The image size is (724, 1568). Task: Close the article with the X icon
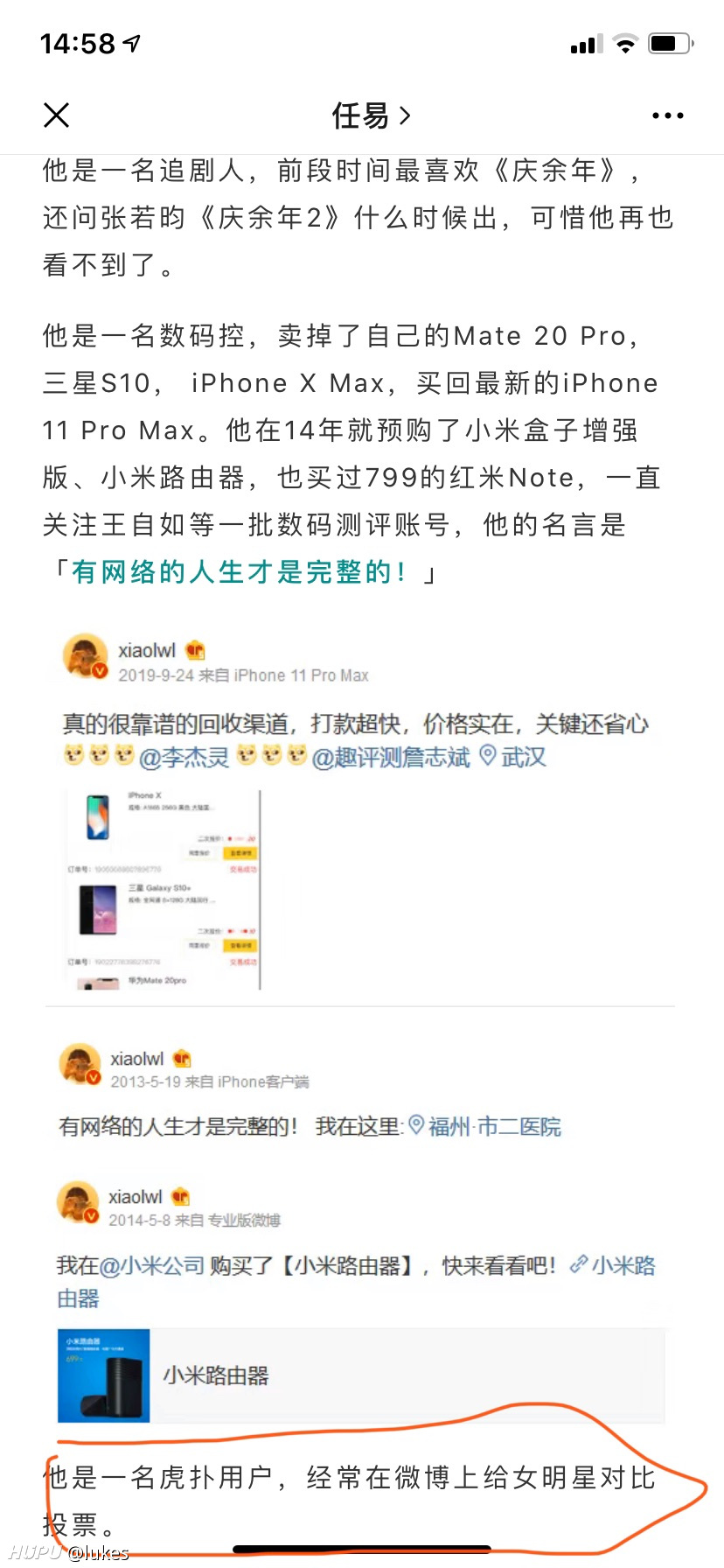(x=56, y=115)
